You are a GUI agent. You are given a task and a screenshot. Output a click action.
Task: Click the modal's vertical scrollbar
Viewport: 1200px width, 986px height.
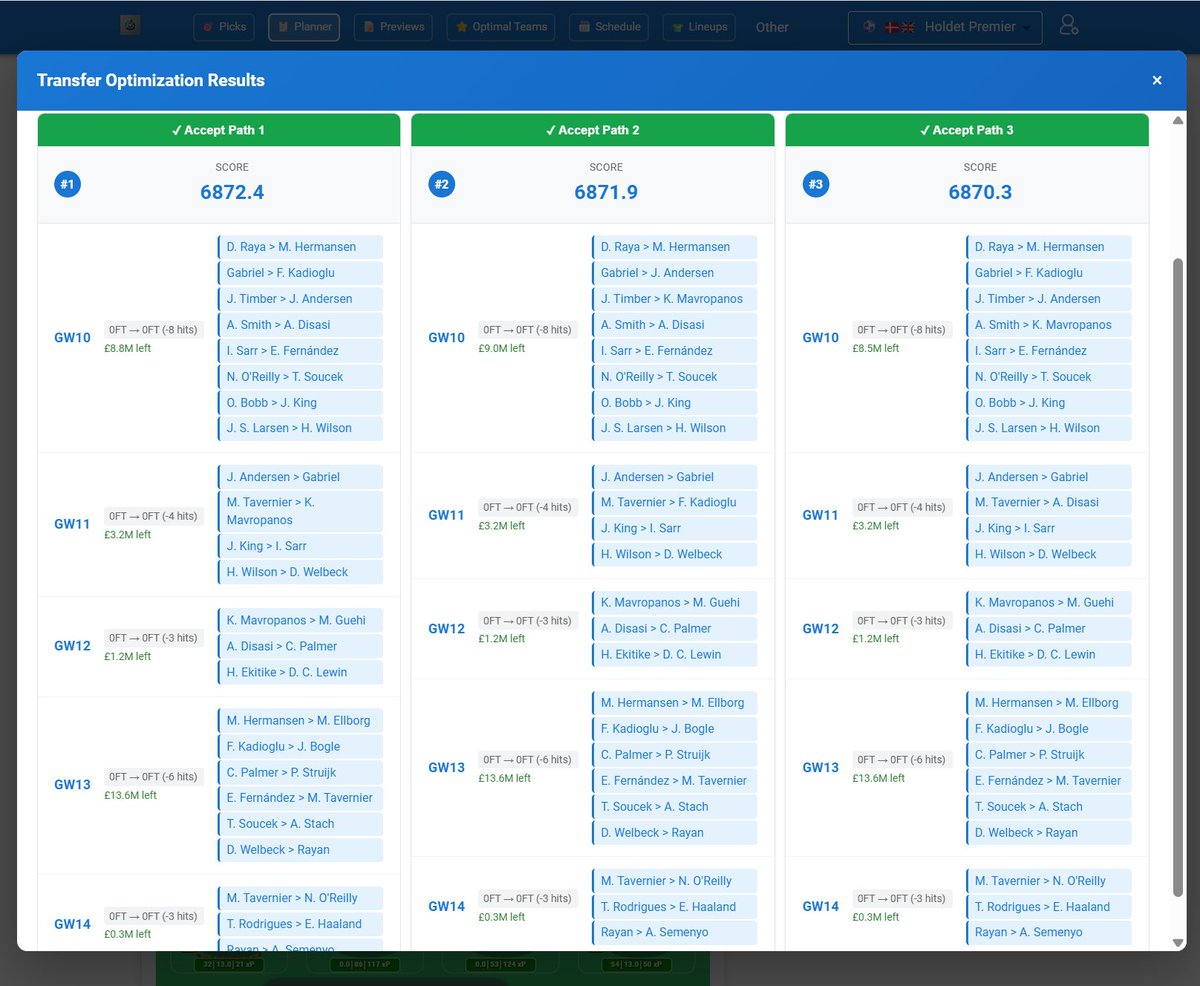point(1177,578)
